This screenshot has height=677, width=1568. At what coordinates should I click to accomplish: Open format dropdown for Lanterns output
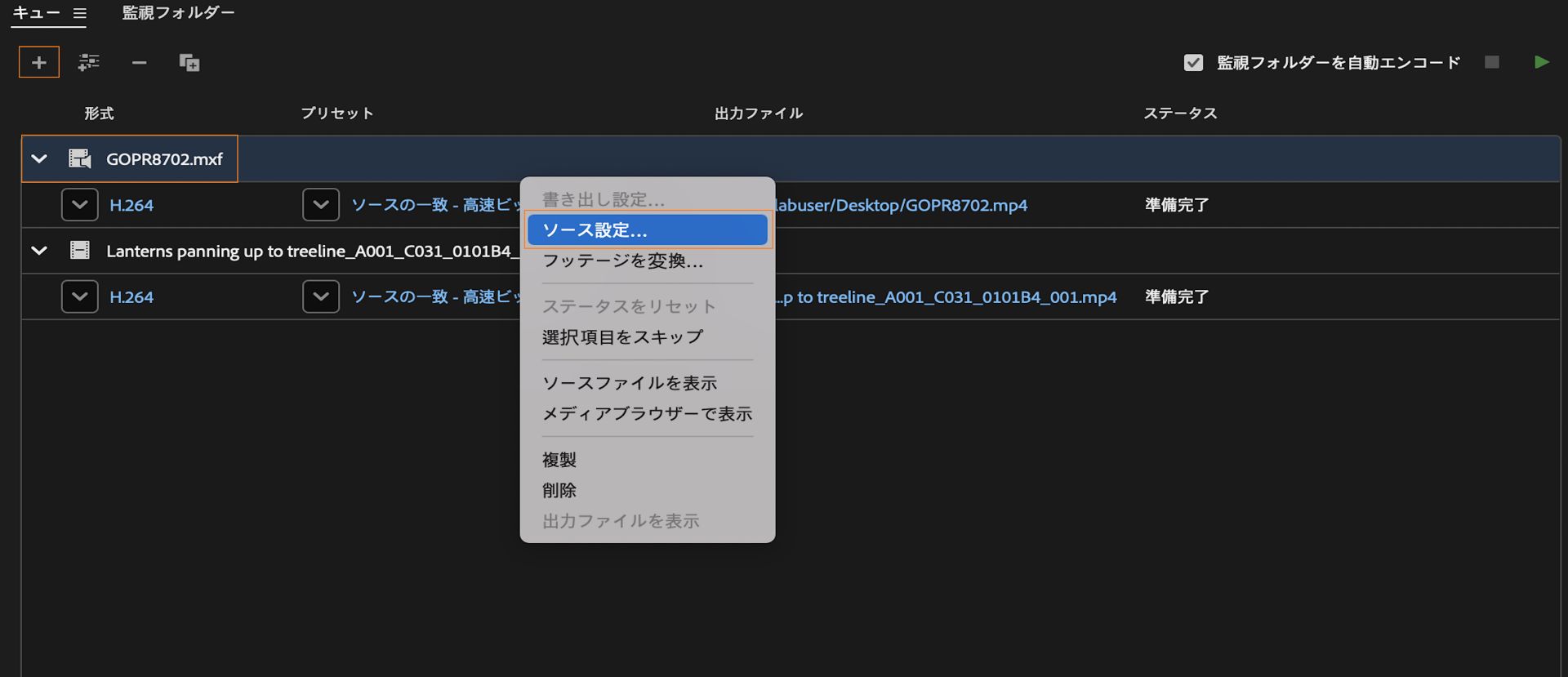click(80, 296)
